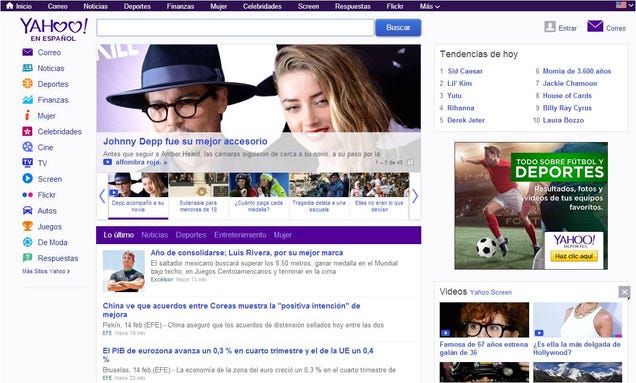Open Deportes in the top navigation bar

pos(137,6)
